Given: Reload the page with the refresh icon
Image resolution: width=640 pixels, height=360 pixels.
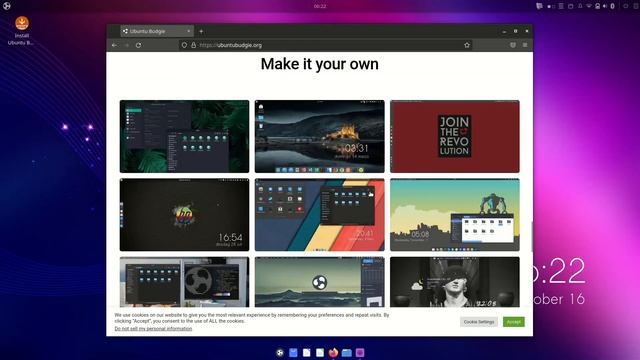Looking at the screenshot, I should click(x=138, y=45).
